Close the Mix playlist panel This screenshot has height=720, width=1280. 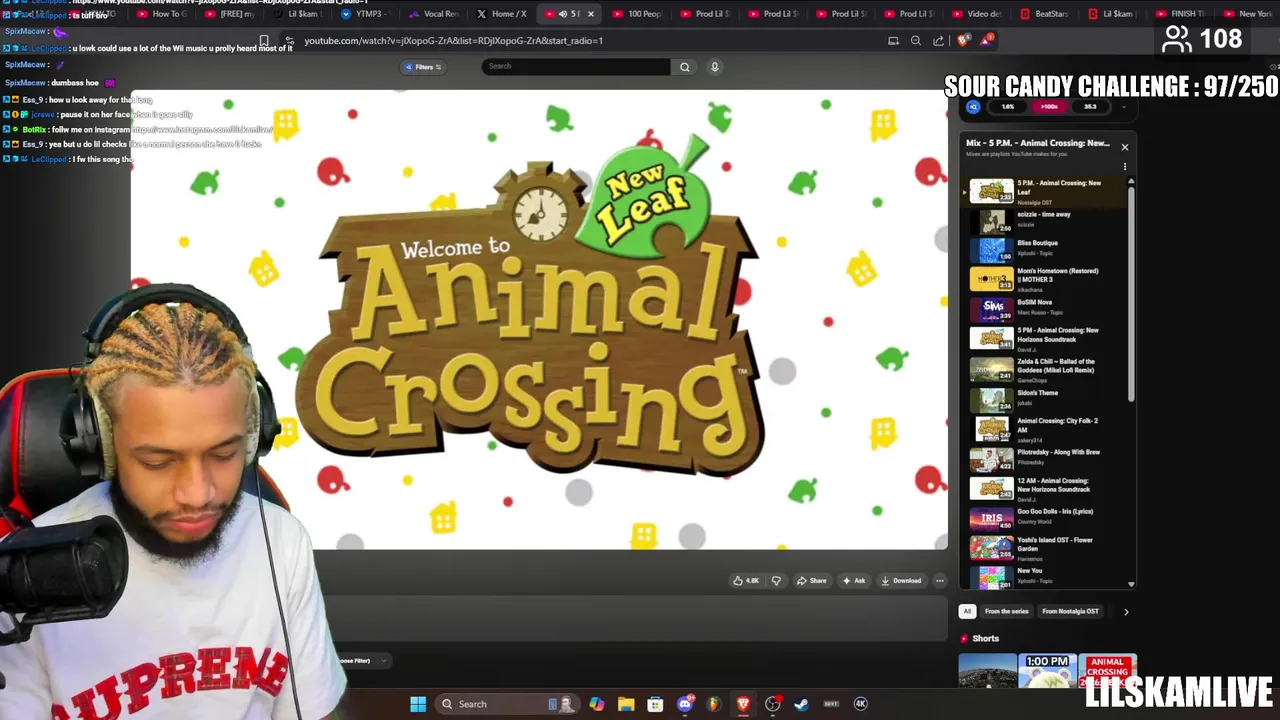click(x=1124, y=147)
